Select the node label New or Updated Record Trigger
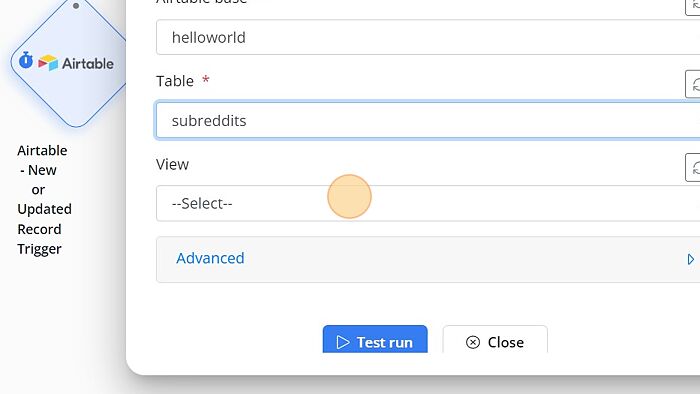This screenshot has width=700, height=394. (44, 199)
